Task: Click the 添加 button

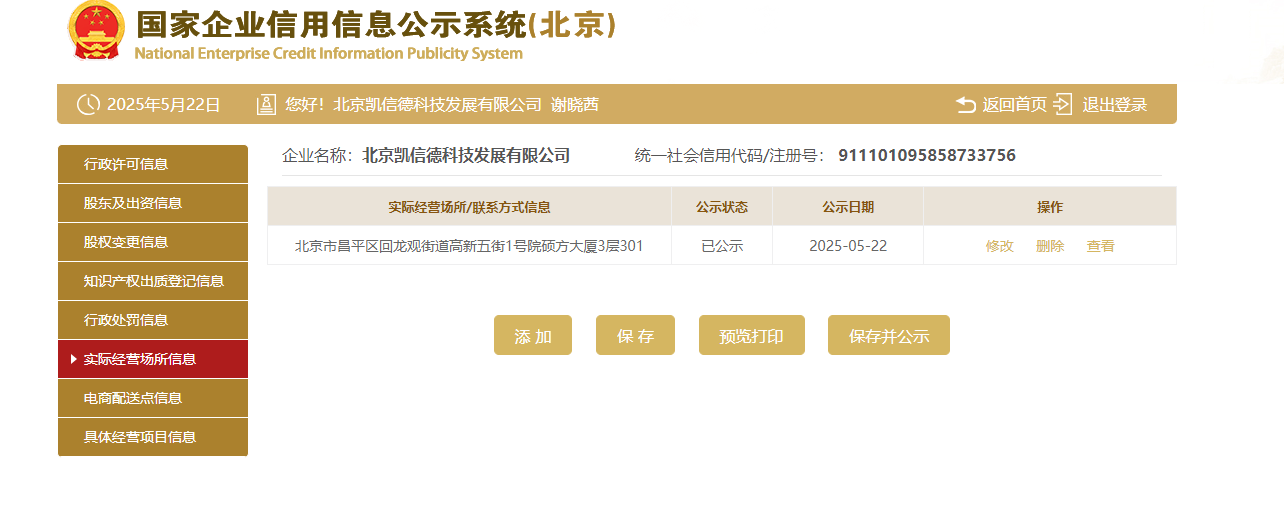Action: click(533, 336)
